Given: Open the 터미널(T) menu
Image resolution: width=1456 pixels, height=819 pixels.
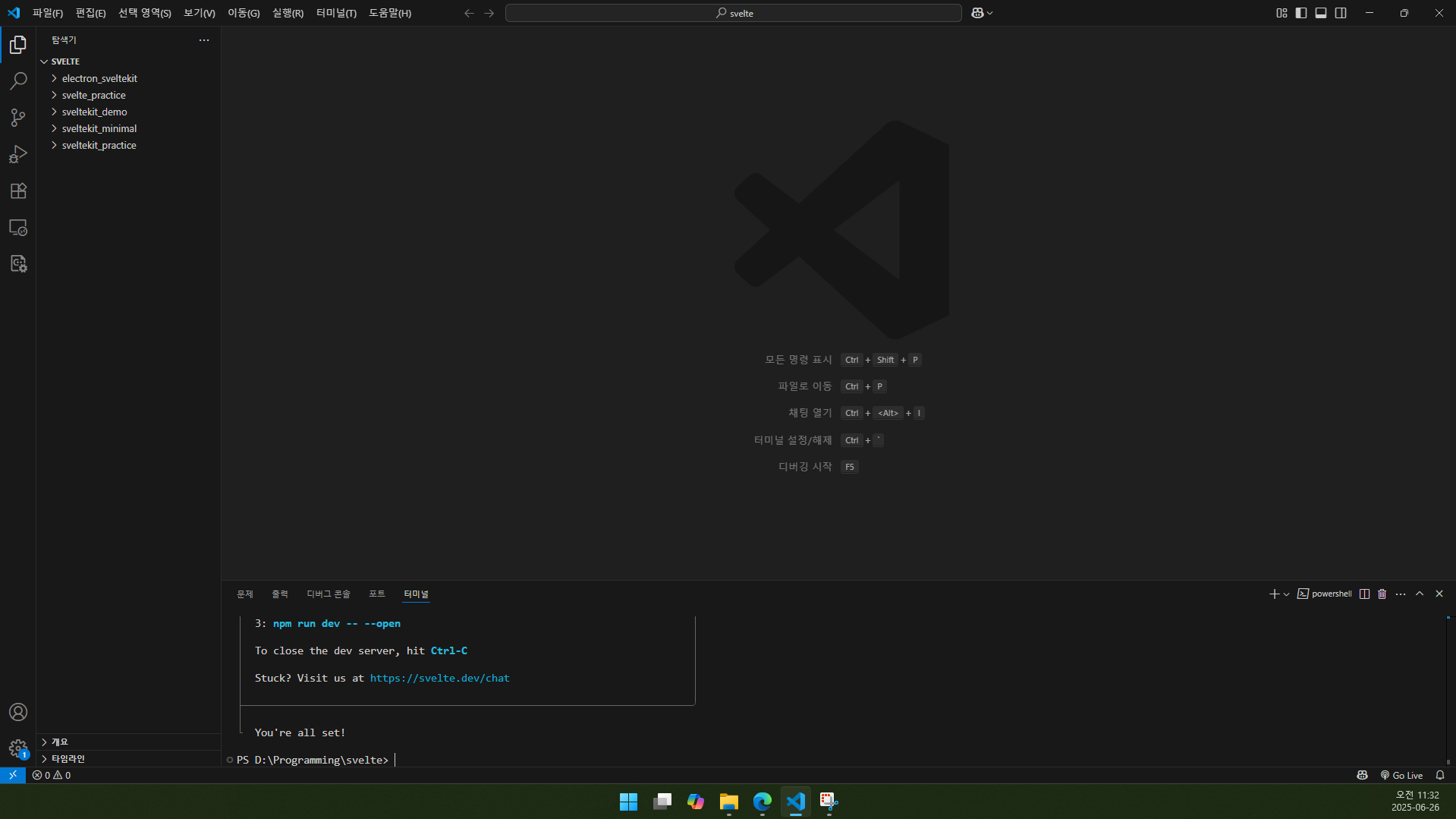Looking at the screenshot, I should coord(336,13).
